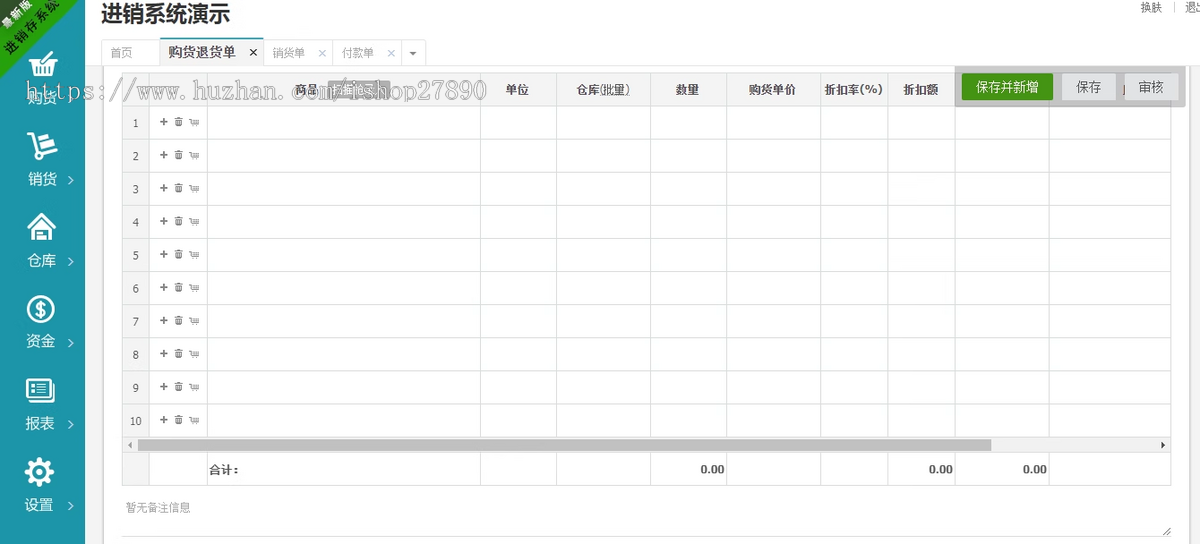
Task: Add a line after row 5
Action: click(164, 254)
